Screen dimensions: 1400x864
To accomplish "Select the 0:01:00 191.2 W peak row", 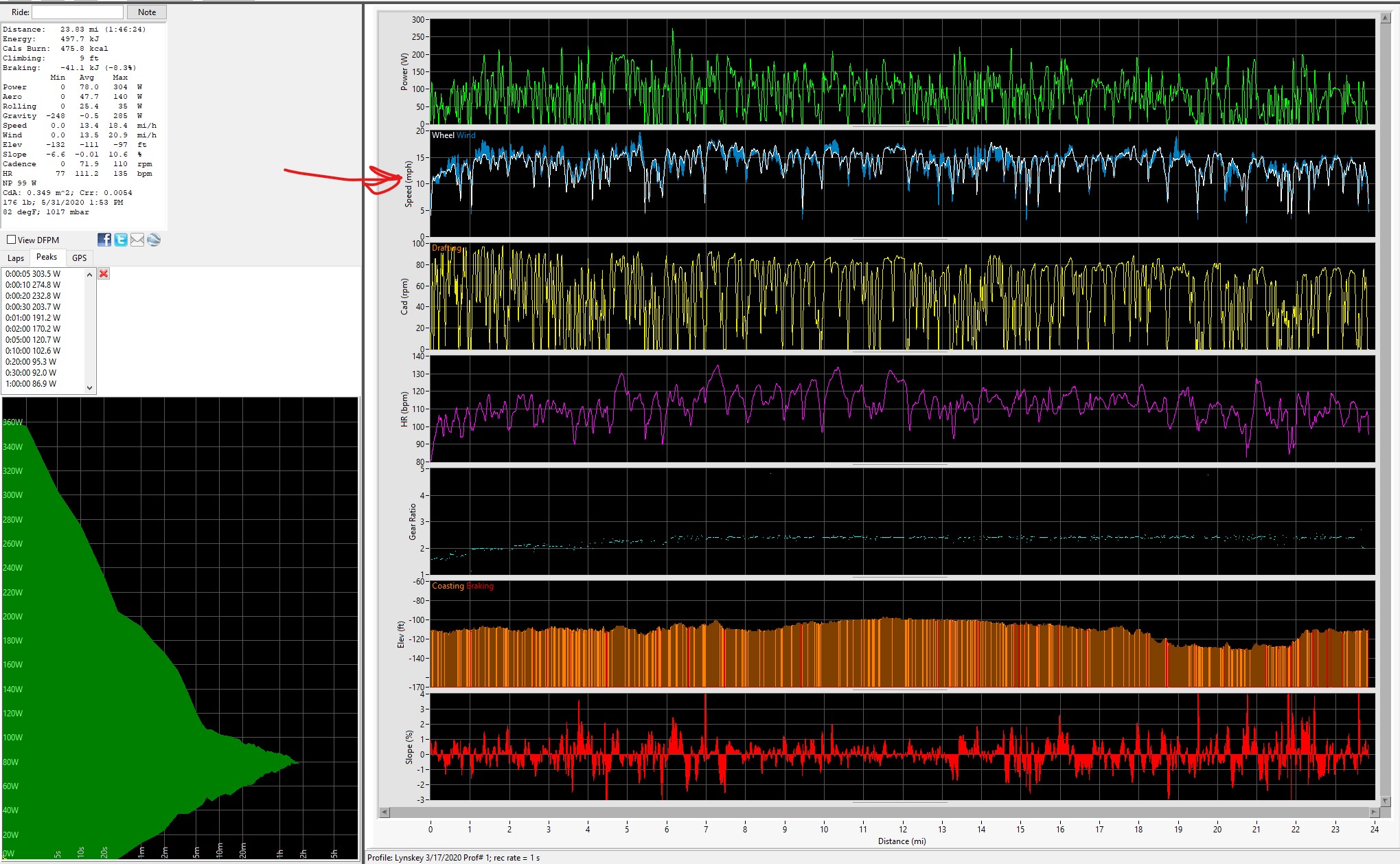I will point(33,318).
